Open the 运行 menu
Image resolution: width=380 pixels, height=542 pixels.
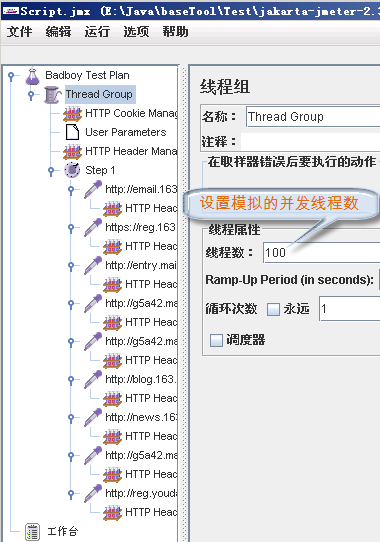[97, 32]
